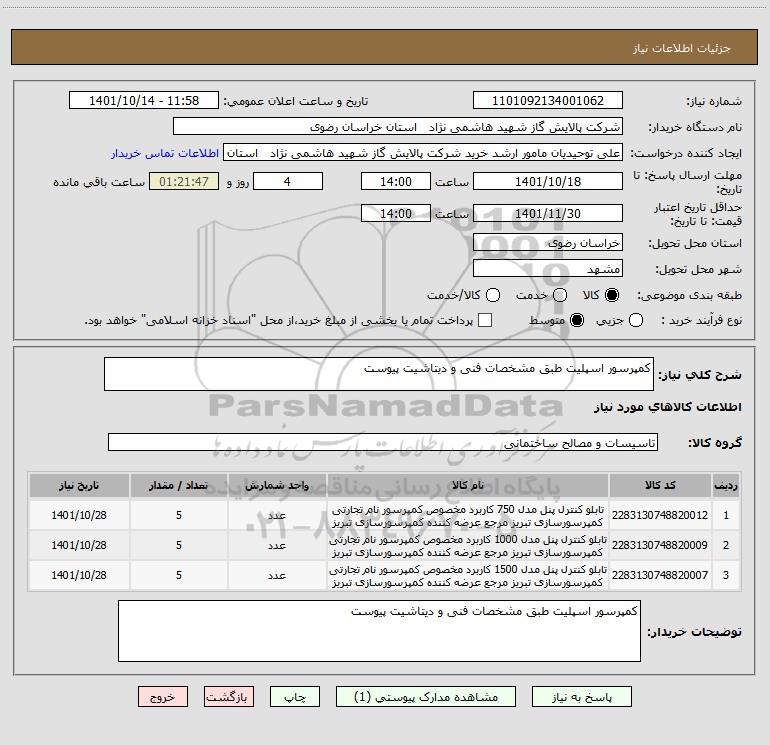Select the خدمت radio button
770x745 pixels.
(560, 295)
